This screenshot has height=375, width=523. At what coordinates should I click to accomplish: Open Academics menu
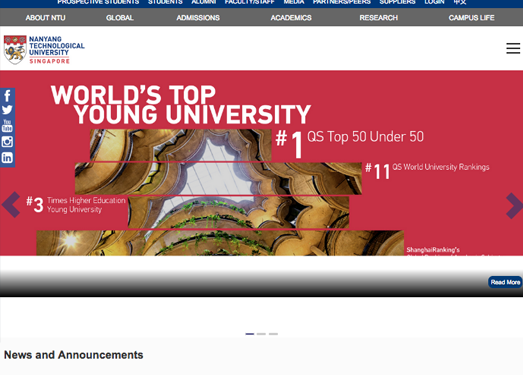coord(291,18)
